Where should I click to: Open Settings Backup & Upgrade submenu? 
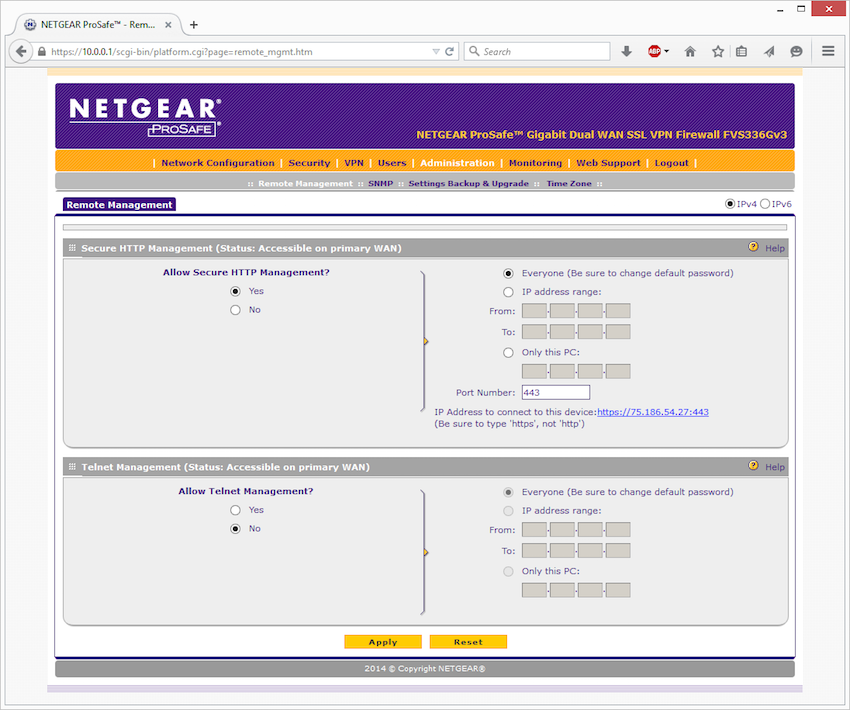tap(468, 183)
